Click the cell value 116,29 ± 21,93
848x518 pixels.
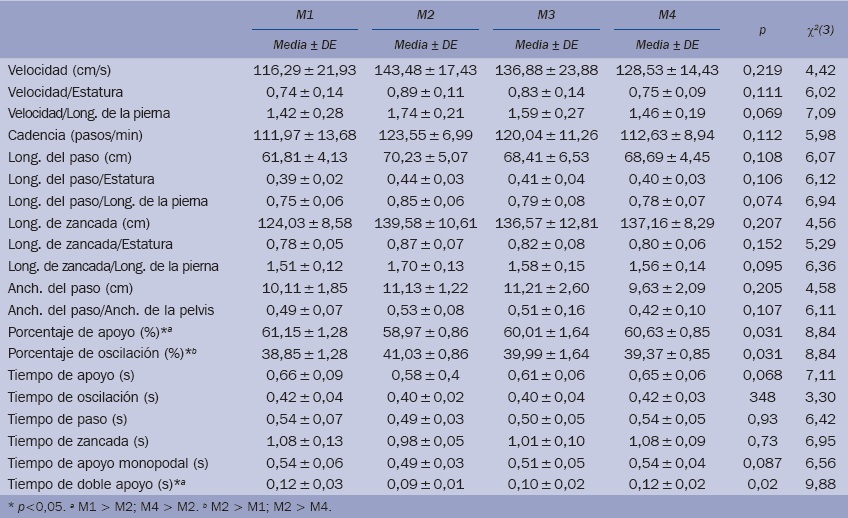coord(309,70)
